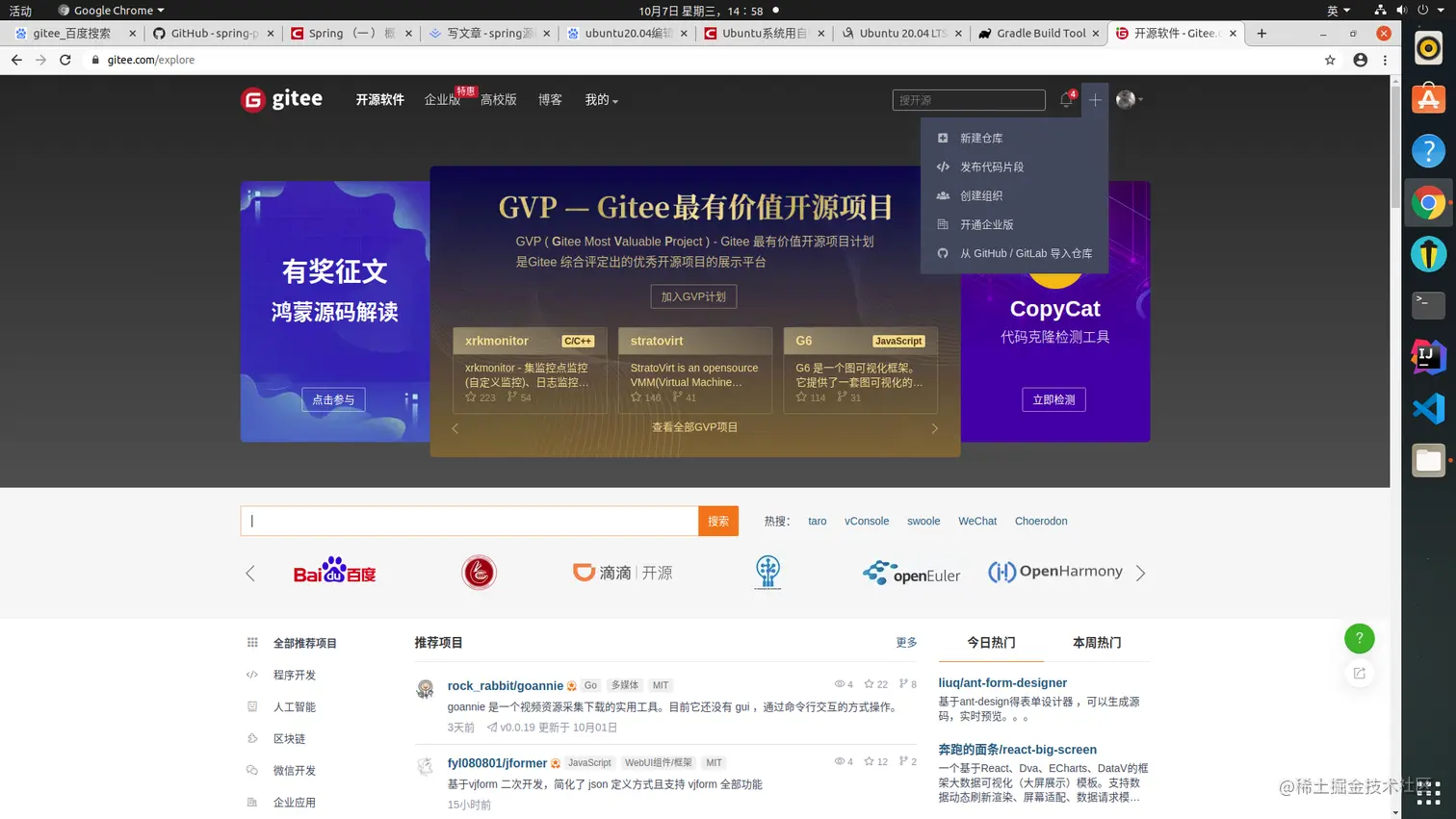Click the 立即检测 button on CopyCat banner
The image size is (1456, 819).
pos(1053,399)
